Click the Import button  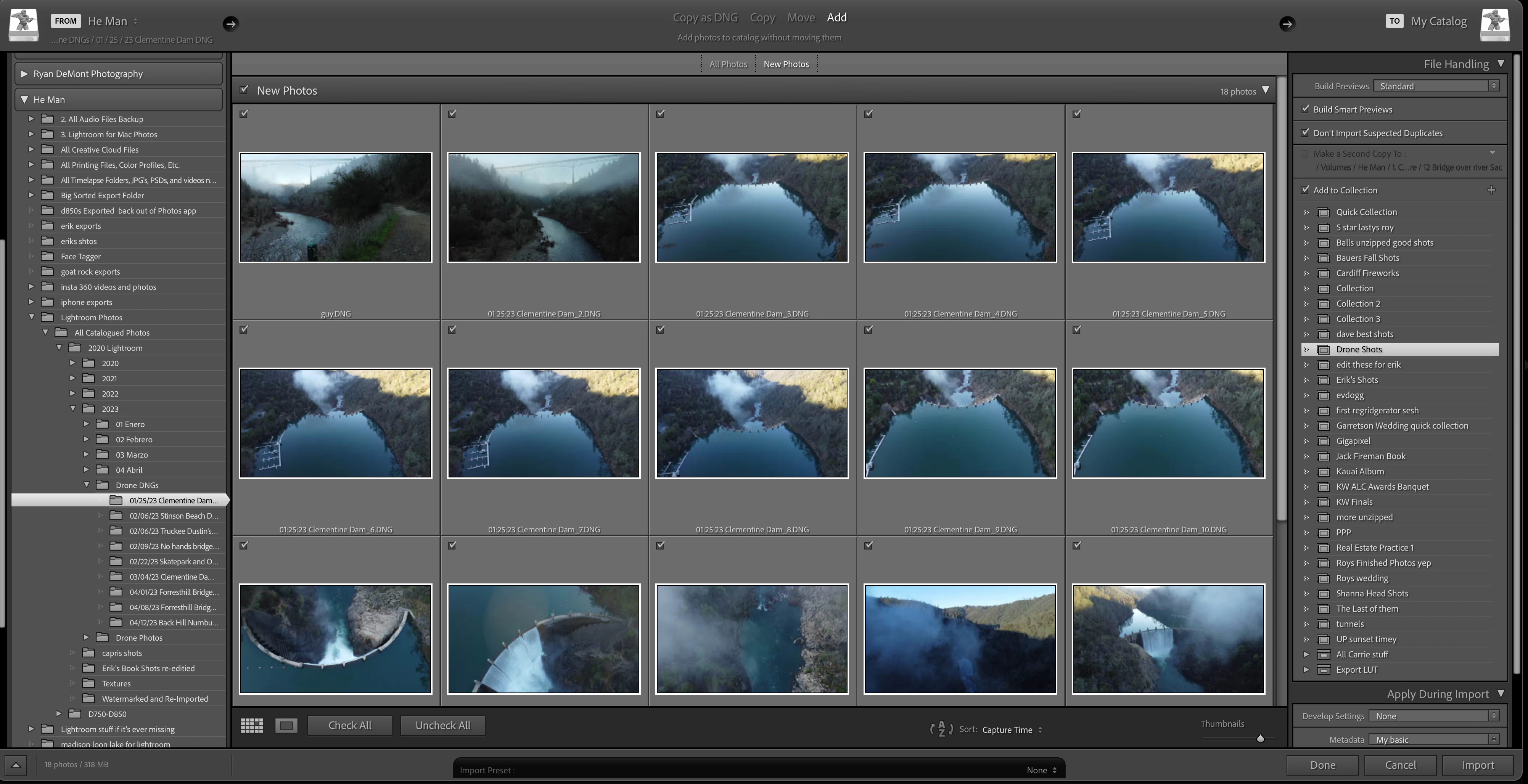[x=1478, y=765]
